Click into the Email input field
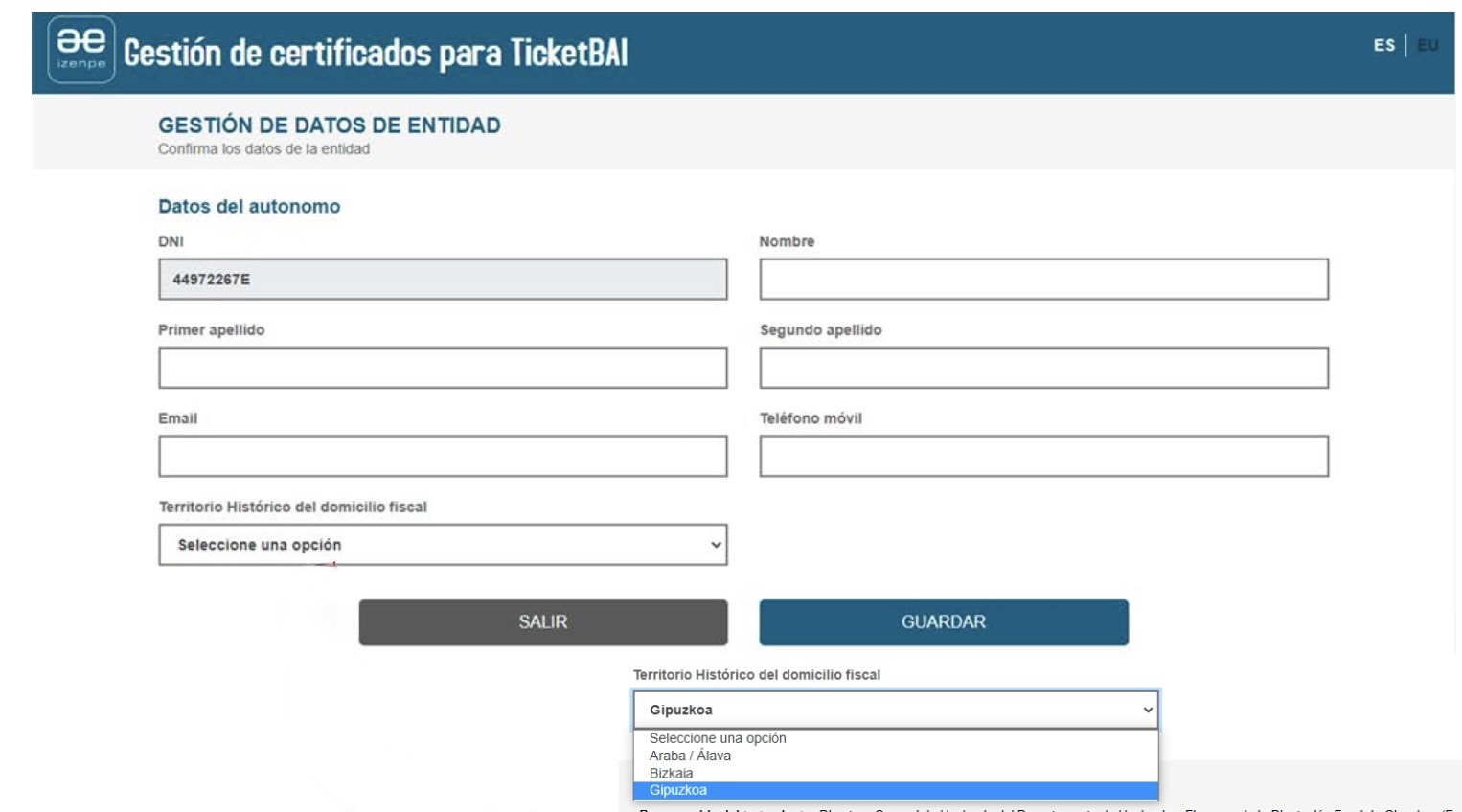1462x812 pixels. tap(443, 457)
